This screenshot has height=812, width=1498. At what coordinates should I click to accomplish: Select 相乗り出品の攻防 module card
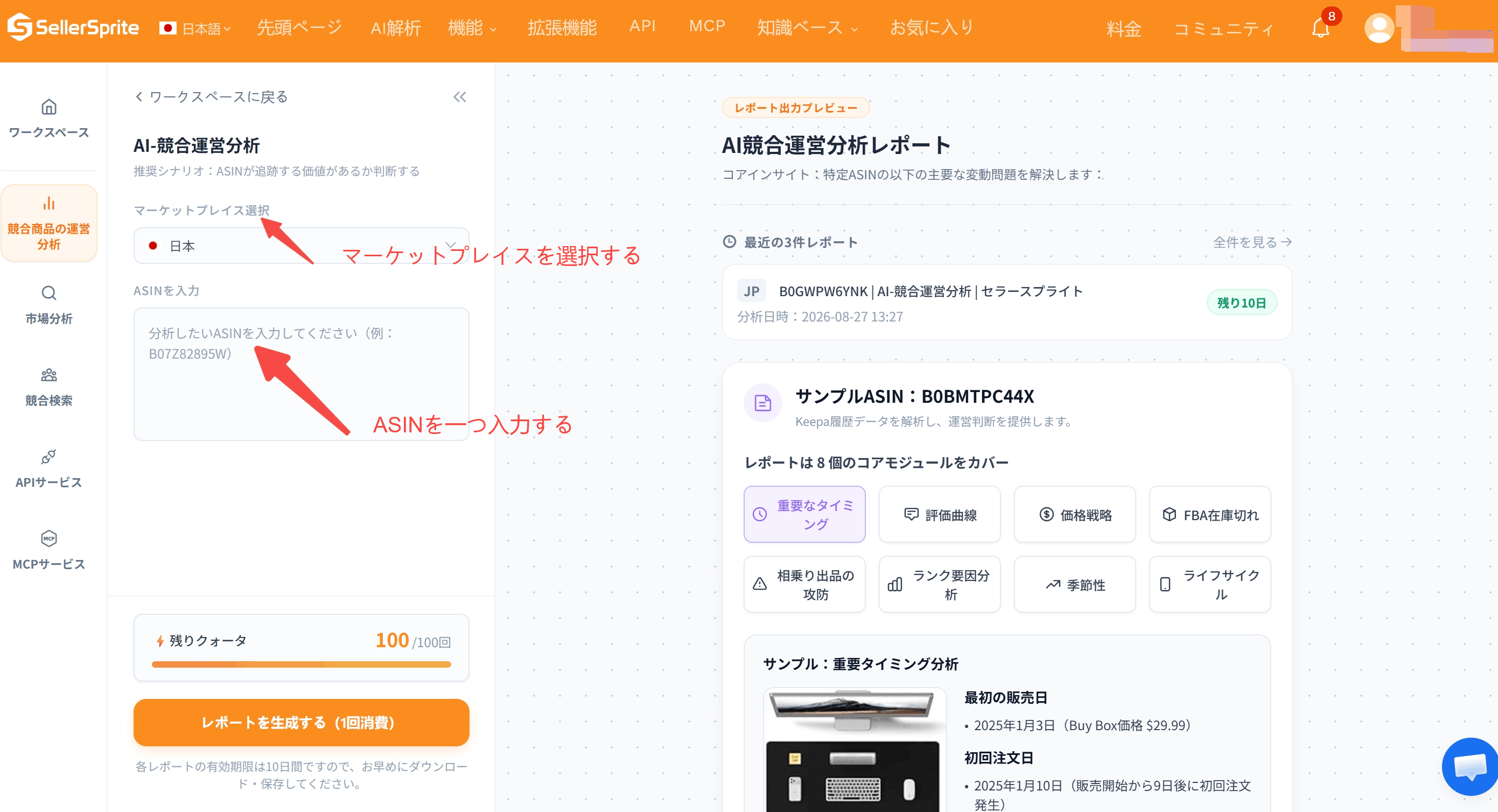tap(804, 584)
